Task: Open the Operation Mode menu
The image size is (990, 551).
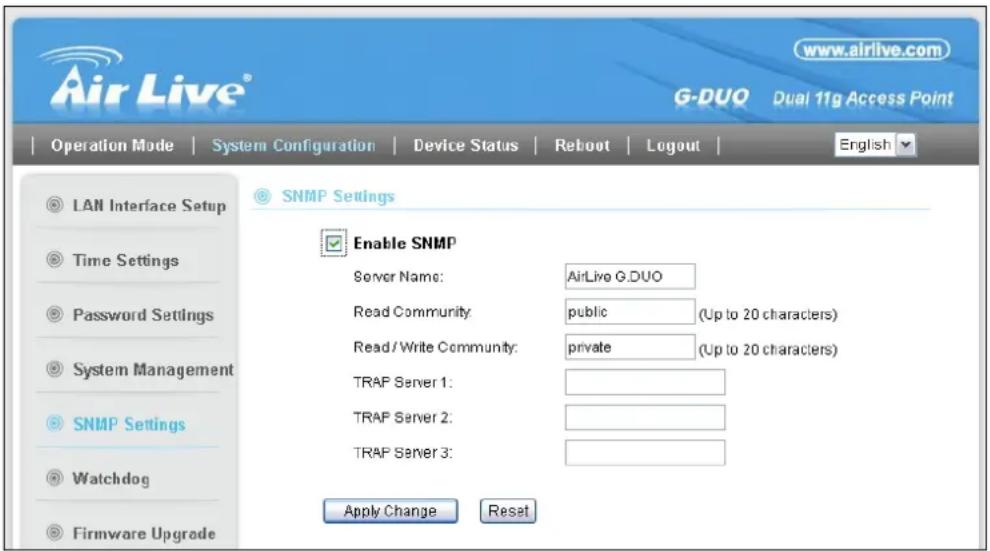Action: (x=112, y=145)
